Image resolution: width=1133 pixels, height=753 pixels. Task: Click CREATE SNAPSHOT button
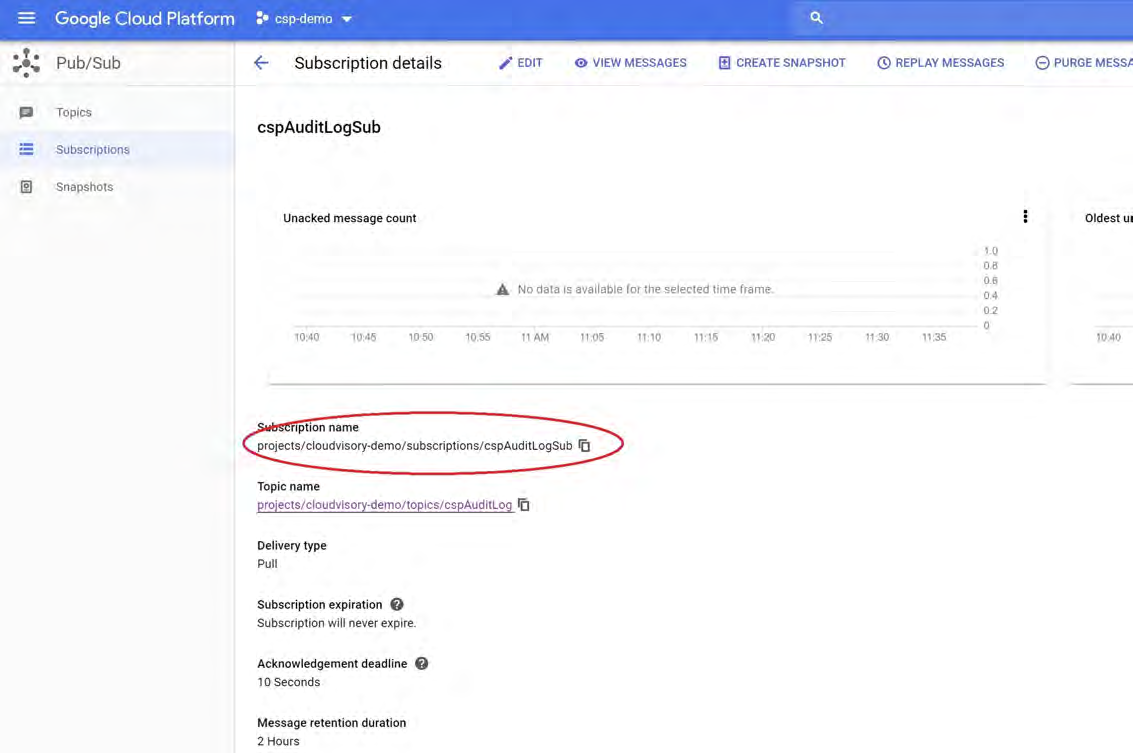click(x=781, y=63)
